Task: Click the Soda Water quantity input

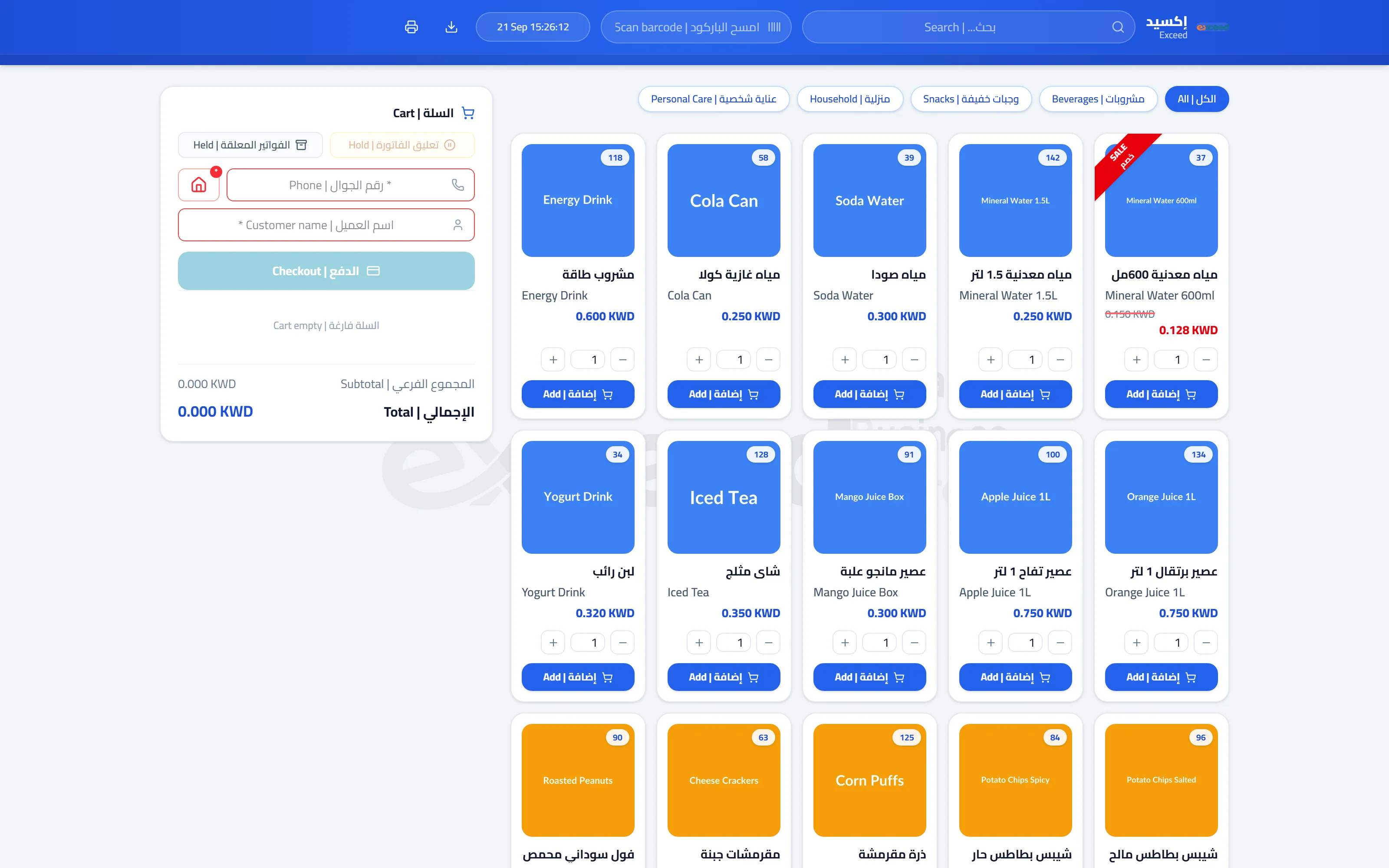Action: coord(879,359)
